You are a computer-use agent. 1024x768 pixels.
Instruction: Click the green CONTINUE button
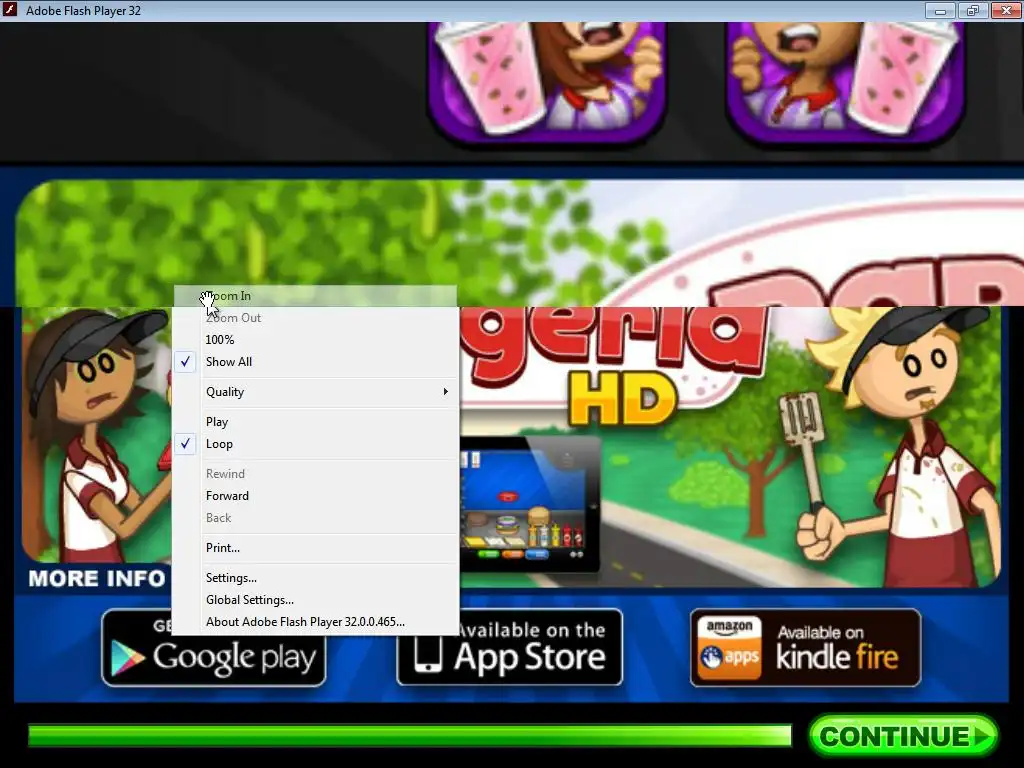pos(903,736)
